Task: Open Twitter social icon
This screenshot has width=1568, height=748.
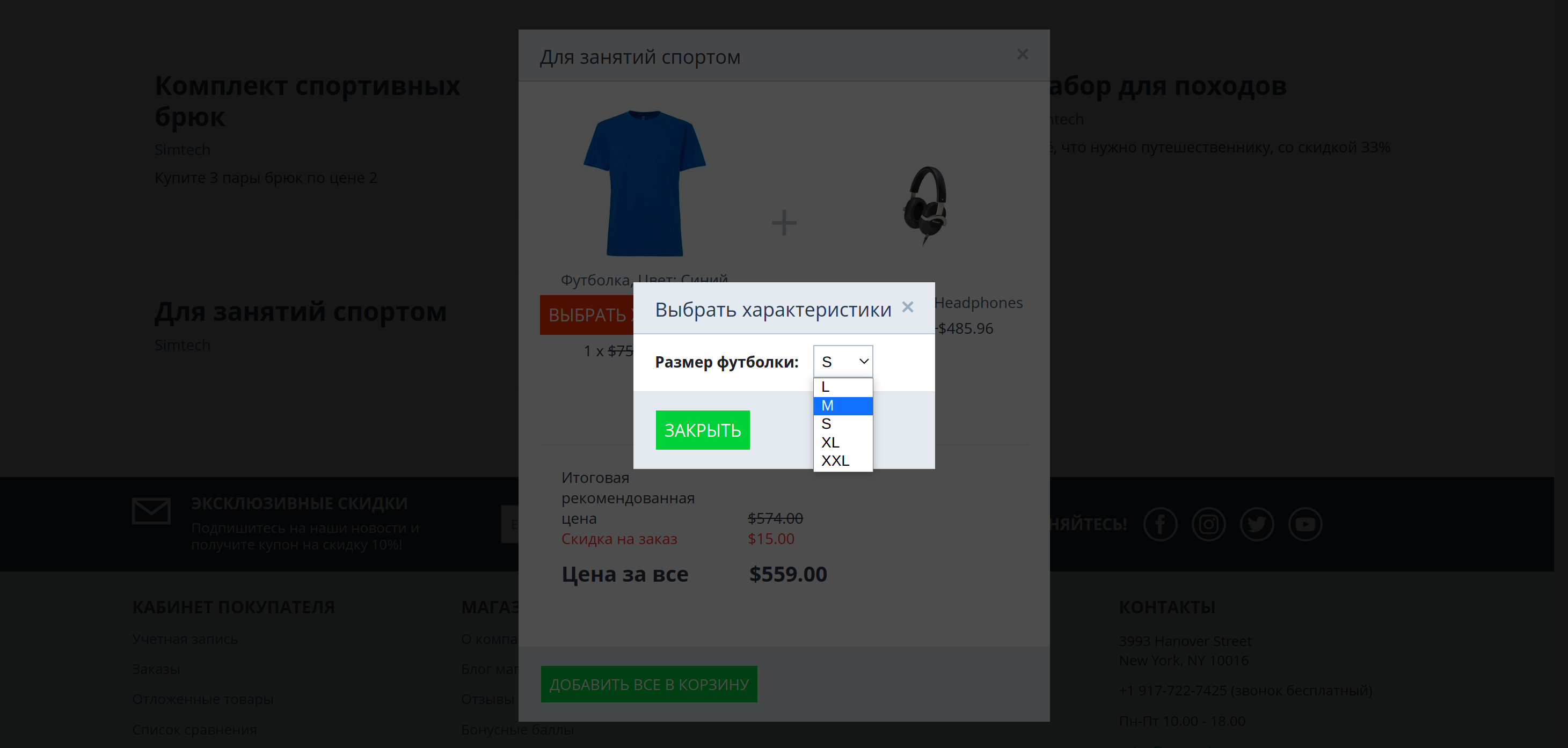Action: [x=1256, y=524]
